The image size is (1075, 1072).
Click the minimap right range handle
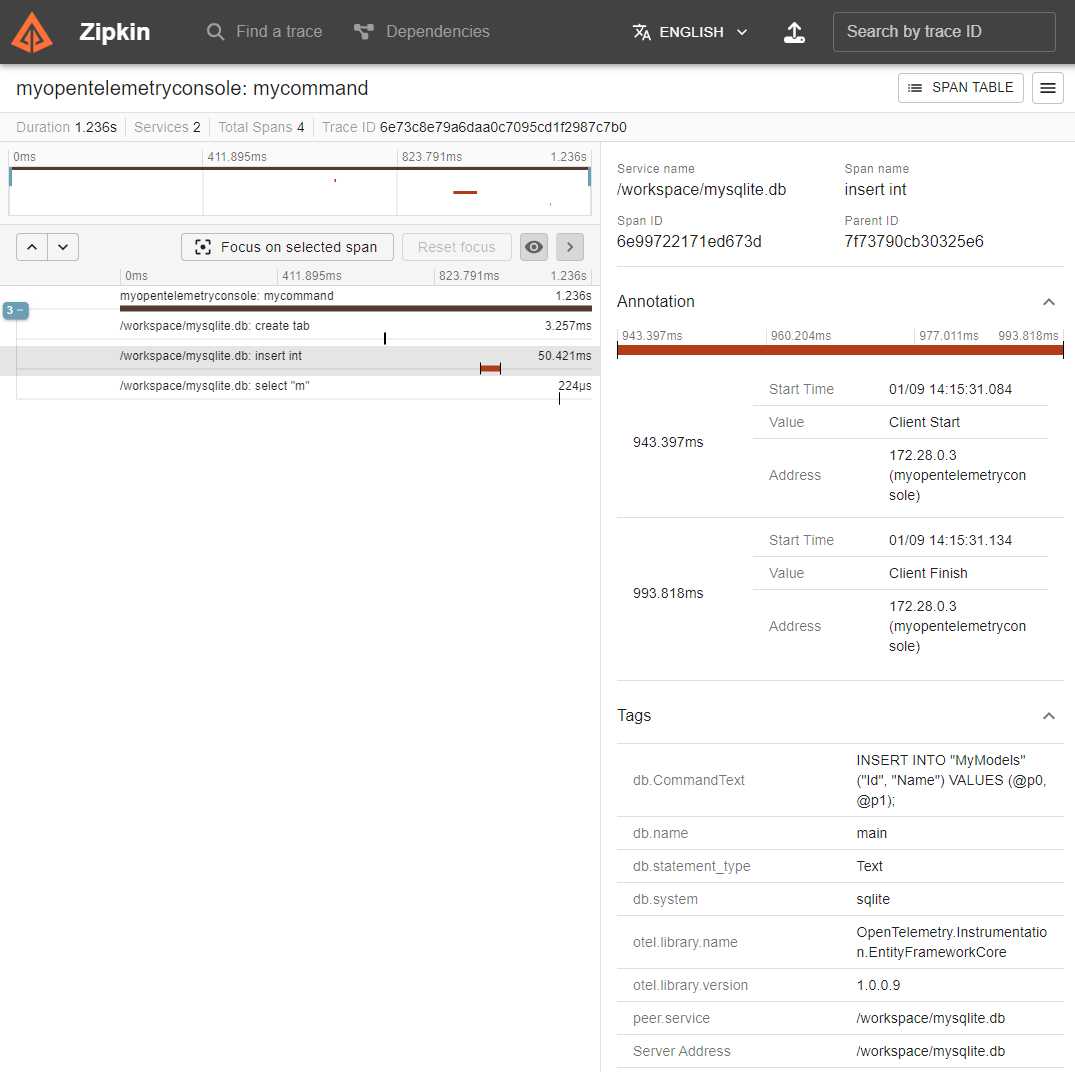(x=590, y=177)
